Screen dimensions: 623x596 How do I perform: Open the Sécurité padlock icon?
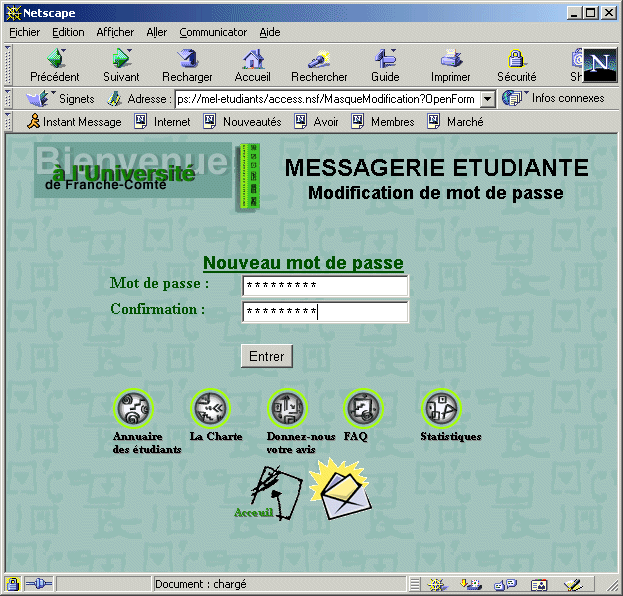pos(516,59)
